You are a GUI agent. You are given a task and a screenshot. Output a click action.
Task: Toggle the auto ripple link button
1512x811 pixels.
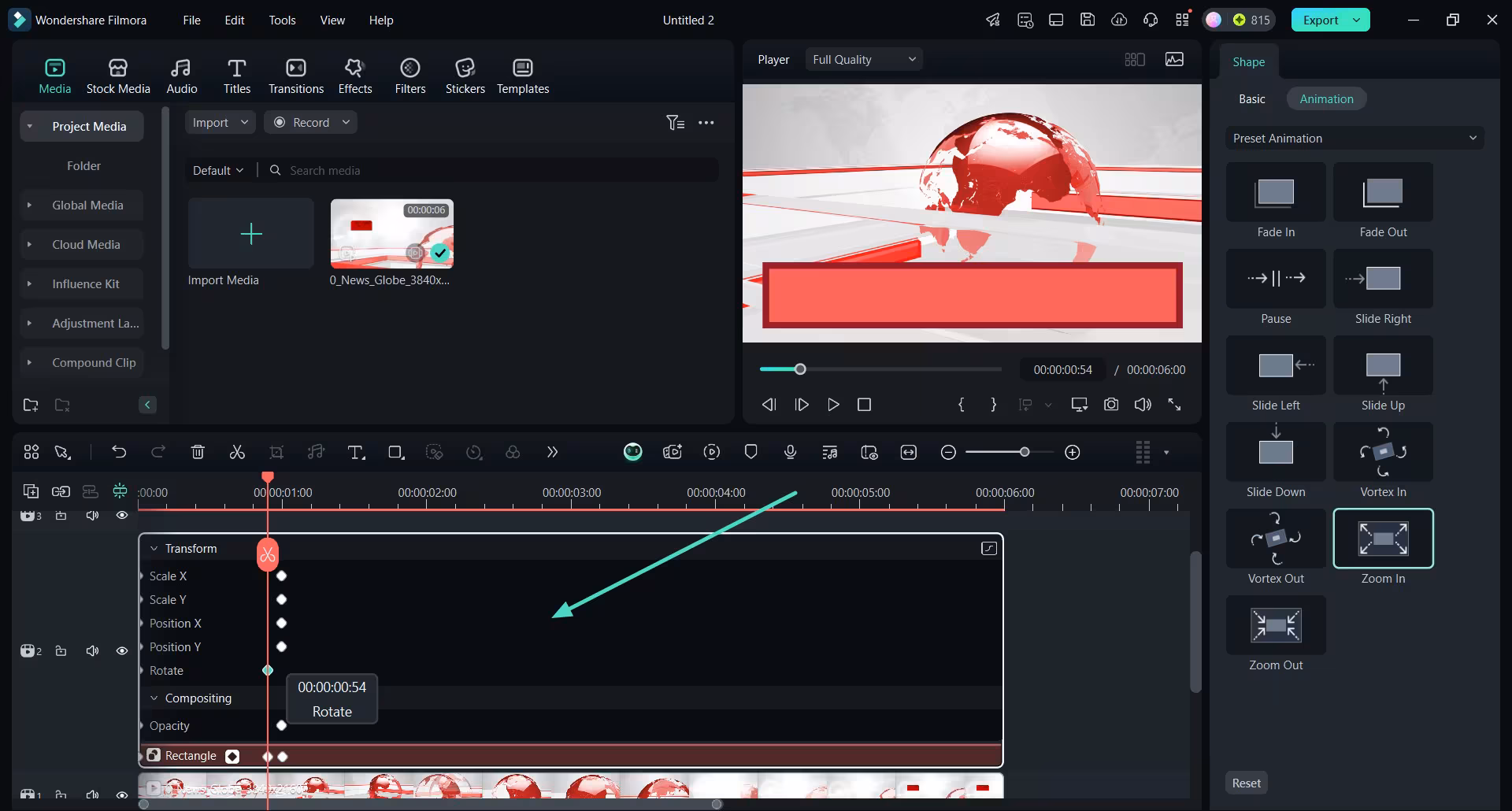pyautogui.click(x=61, y=491)
